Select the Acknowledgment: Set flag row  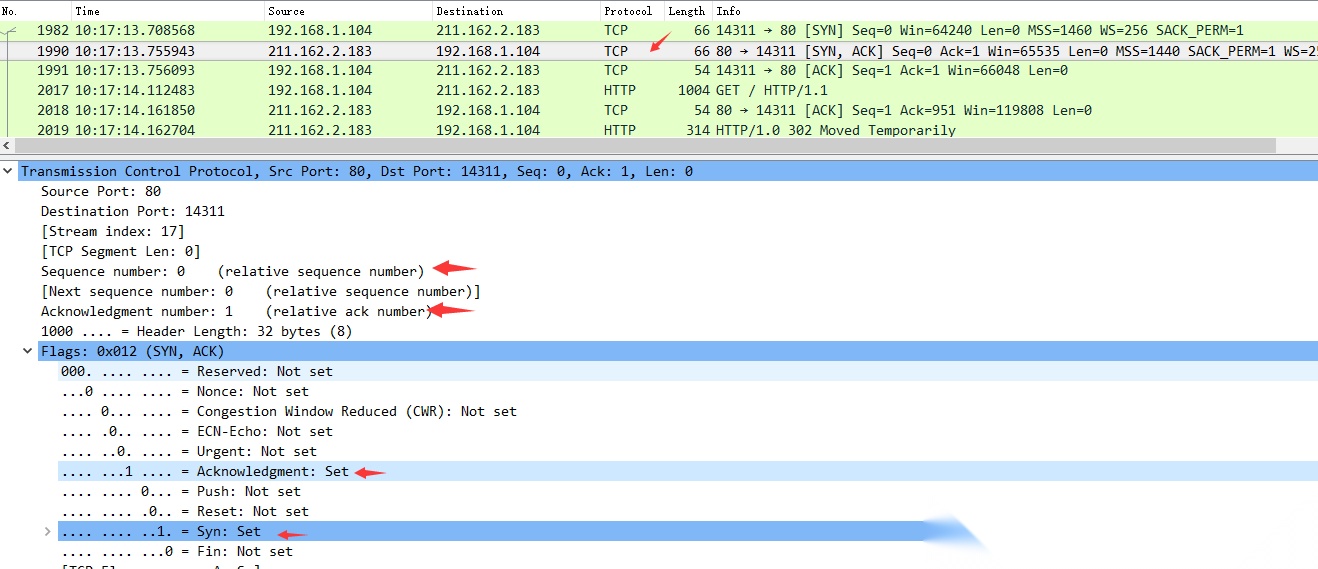click(x=205, y=471)
